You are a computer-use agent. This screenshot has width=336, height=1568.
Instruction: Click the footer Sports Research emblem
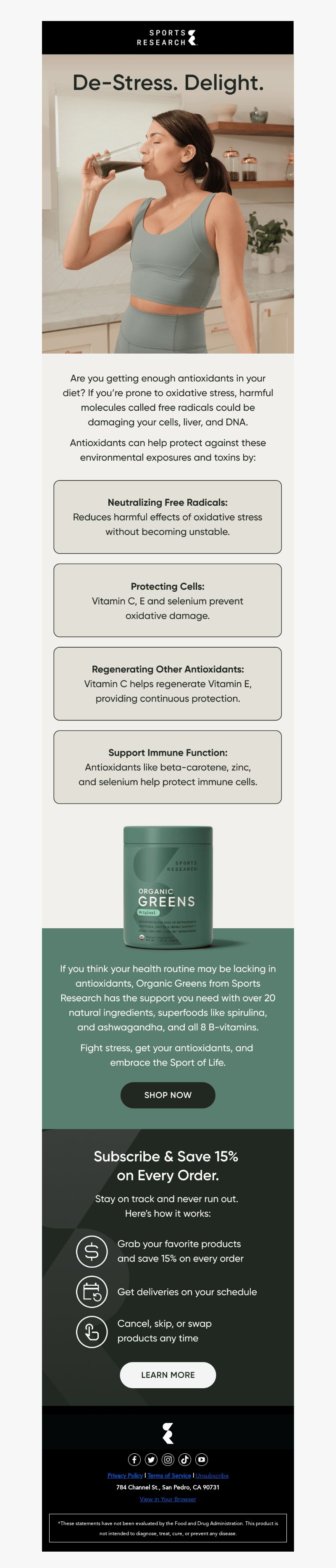pos(168,1433)
